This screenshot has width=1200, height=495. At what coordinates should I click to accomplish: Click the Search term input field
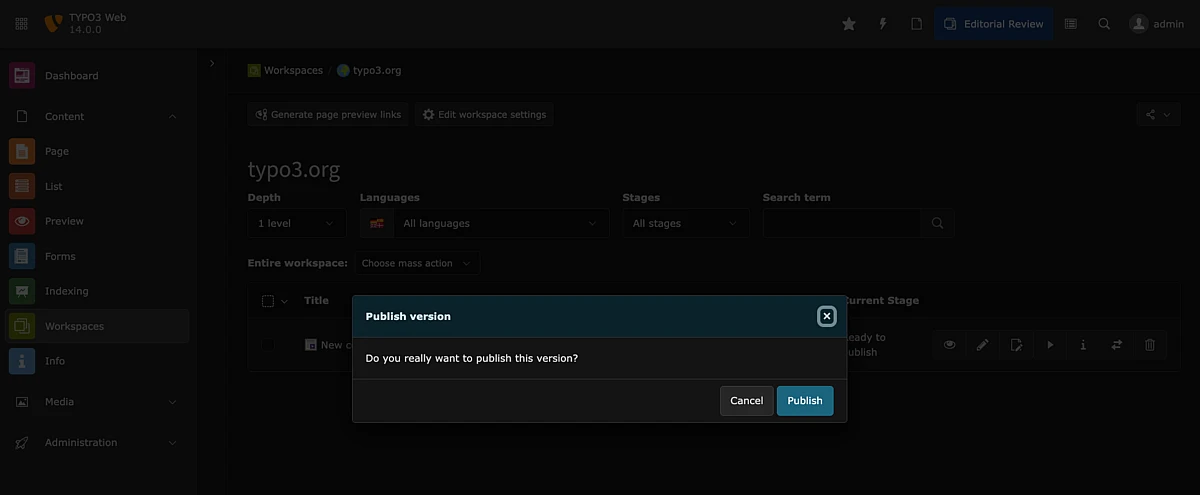tap(842, 224)
